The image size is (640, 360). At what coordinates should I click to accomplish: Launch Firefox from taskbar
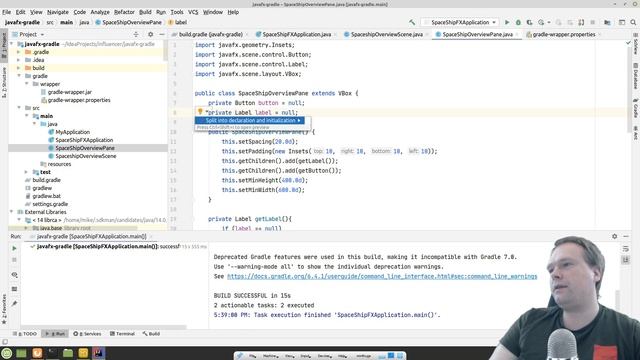point(37,353)
